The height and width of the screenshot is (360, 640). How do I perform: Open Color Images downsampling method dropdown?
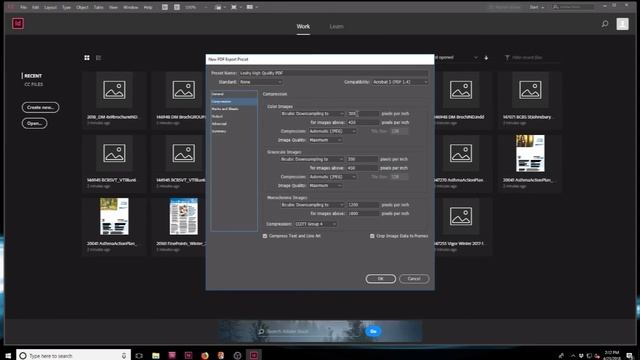(x=312, y=114)
